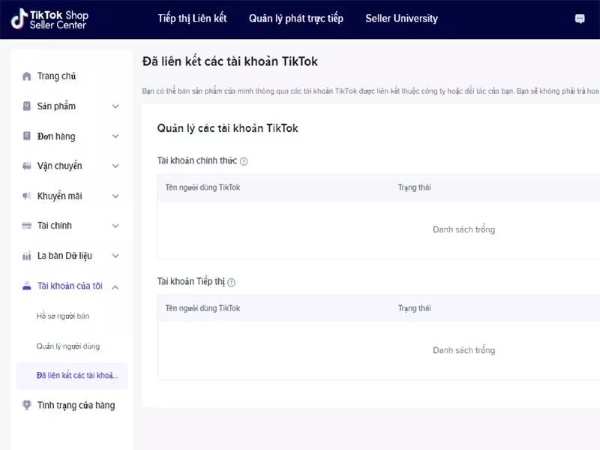This screenshot has height=450, width=600.
Task: Click the TikTok Shop Seller Center logo
Action: [49, 19]
